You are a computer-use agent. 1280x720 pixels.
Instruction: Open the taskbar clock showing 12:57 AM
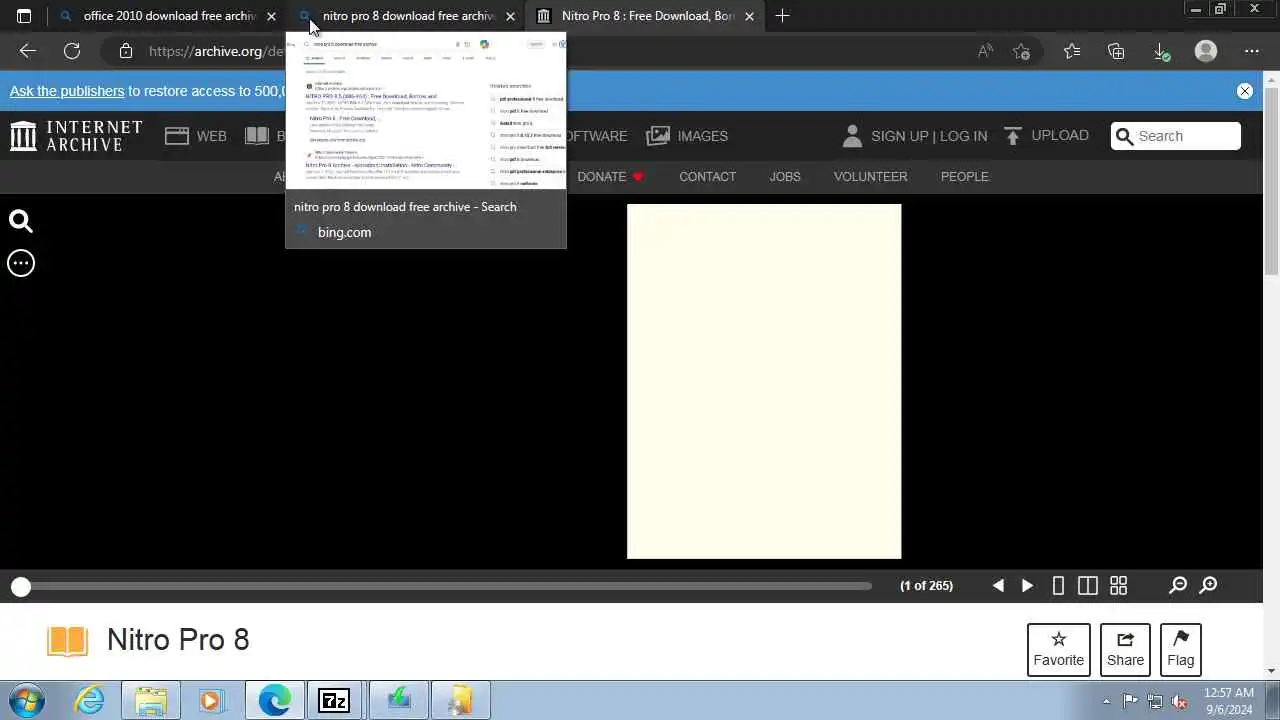[1229, 701]
